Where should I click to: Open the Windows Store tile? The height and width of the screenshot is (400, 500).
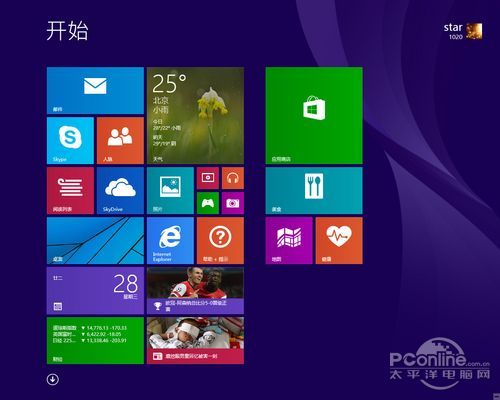pyautogui.click(x=314, y=116)
